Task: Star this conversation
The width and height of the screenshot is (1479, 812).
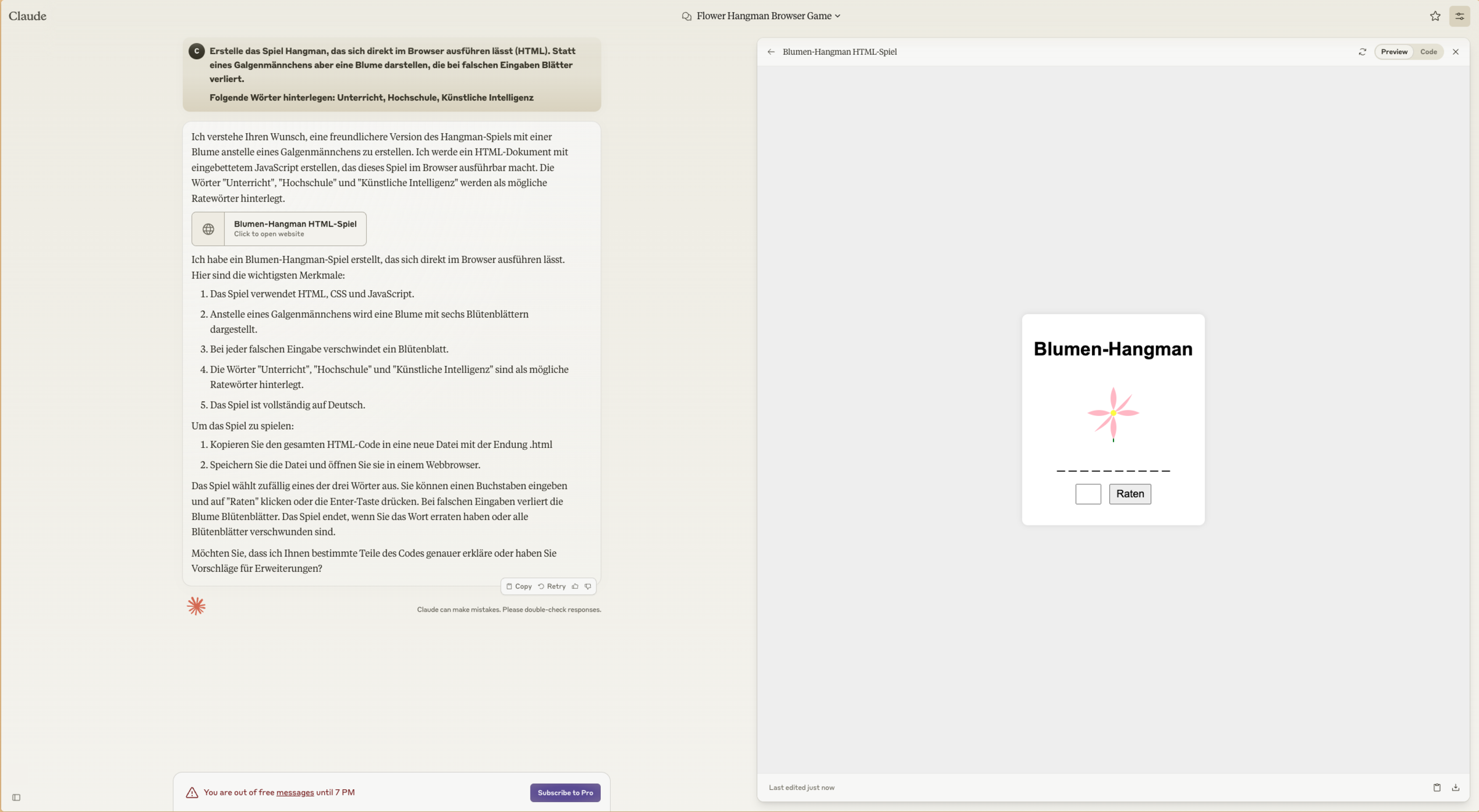Action: [x=1435, y=16]
